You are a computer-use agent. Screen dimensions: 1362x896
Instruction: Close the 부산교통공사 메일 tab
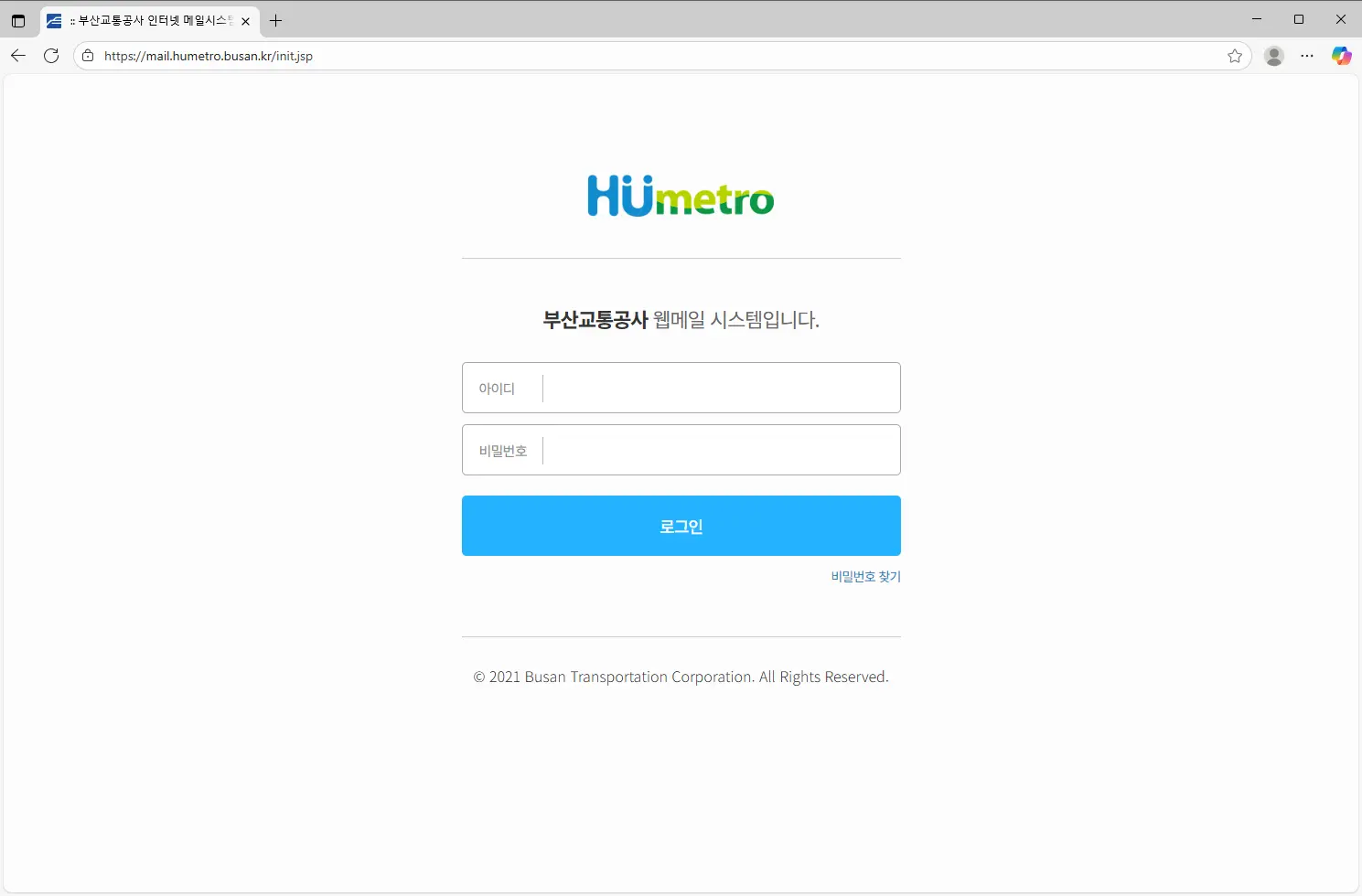click(x=245, y=21)
